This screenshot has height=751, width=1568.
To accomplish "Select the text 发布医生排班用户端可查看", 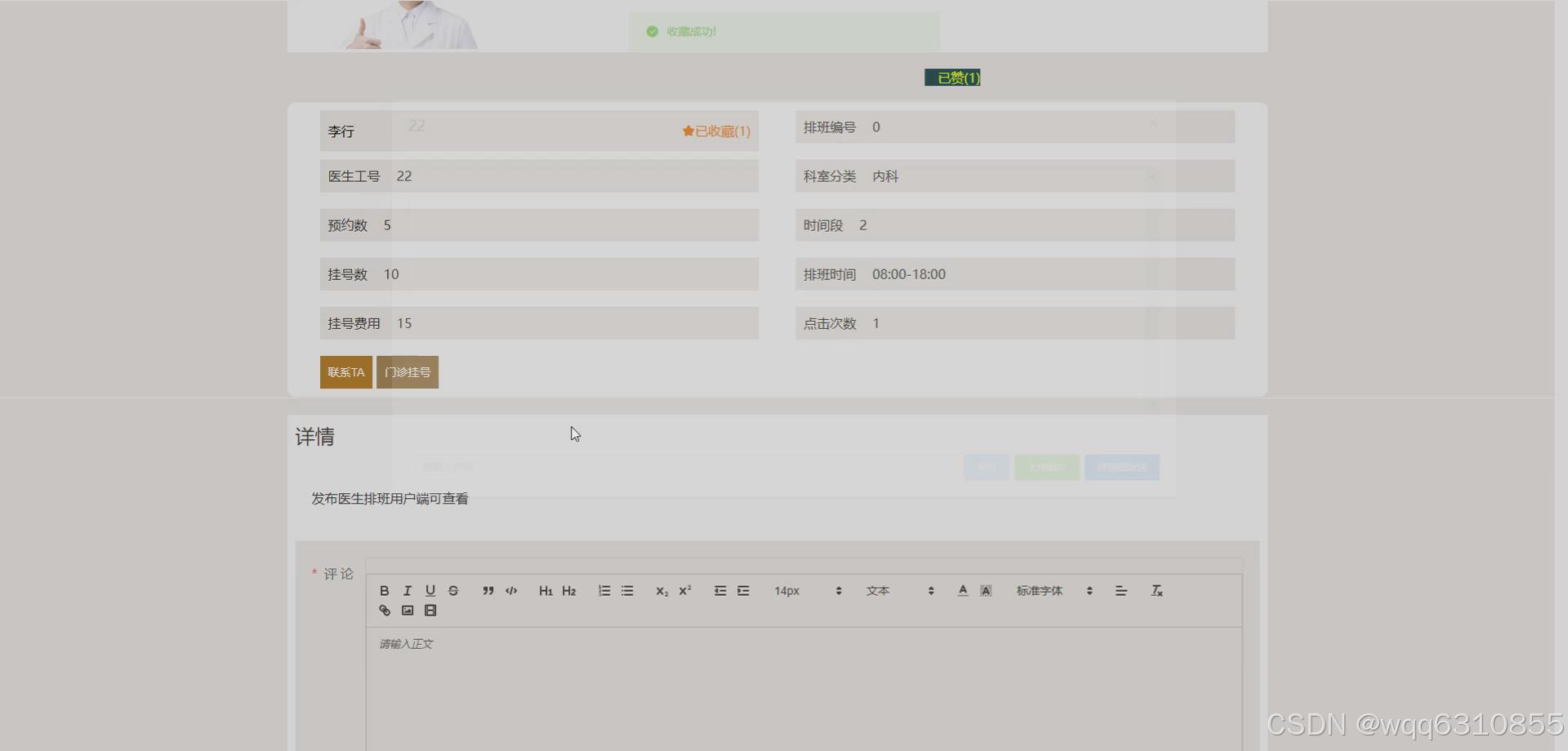I will (x=390, y=499).
